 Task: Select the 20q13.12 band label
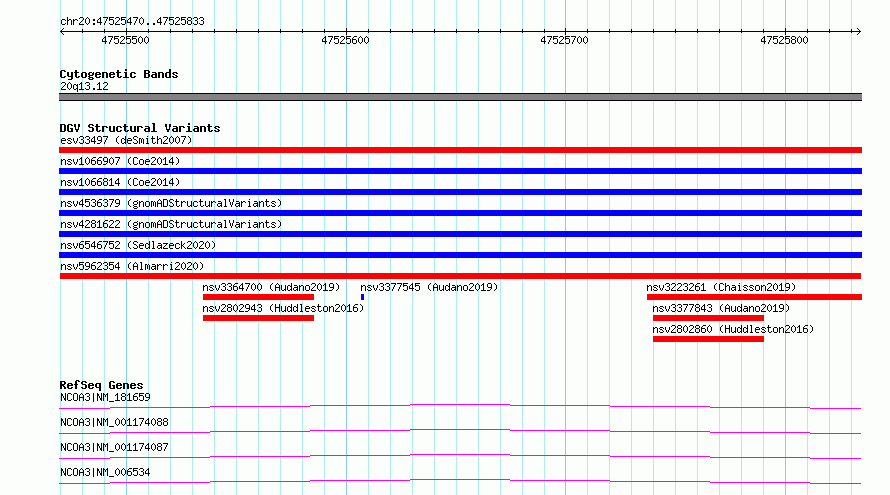[x=84, y=86]
